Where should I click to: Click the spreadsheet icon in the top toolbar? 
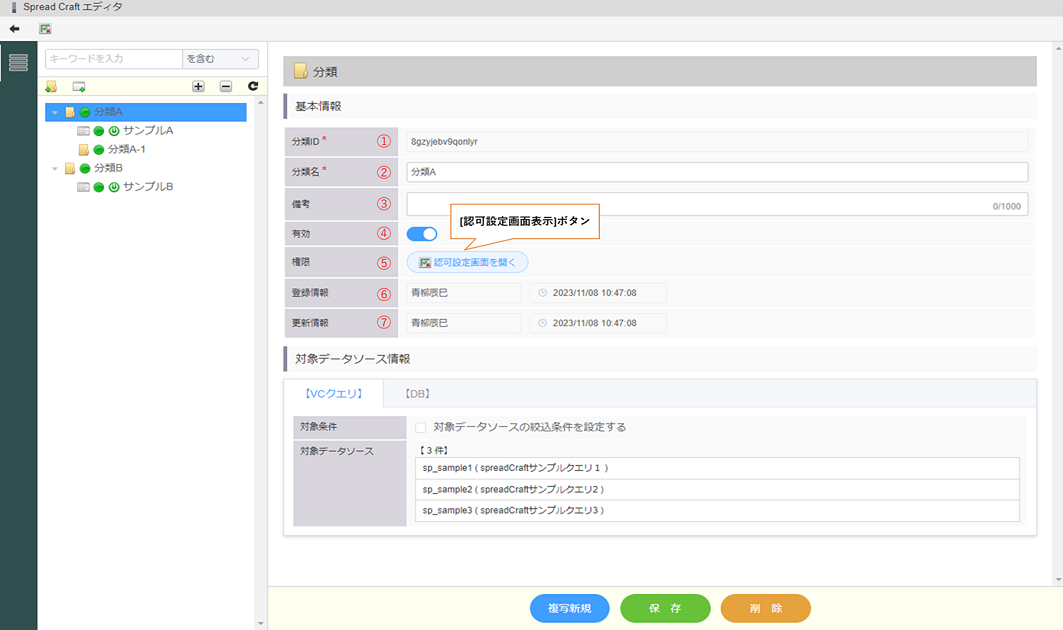pos(45,29)
